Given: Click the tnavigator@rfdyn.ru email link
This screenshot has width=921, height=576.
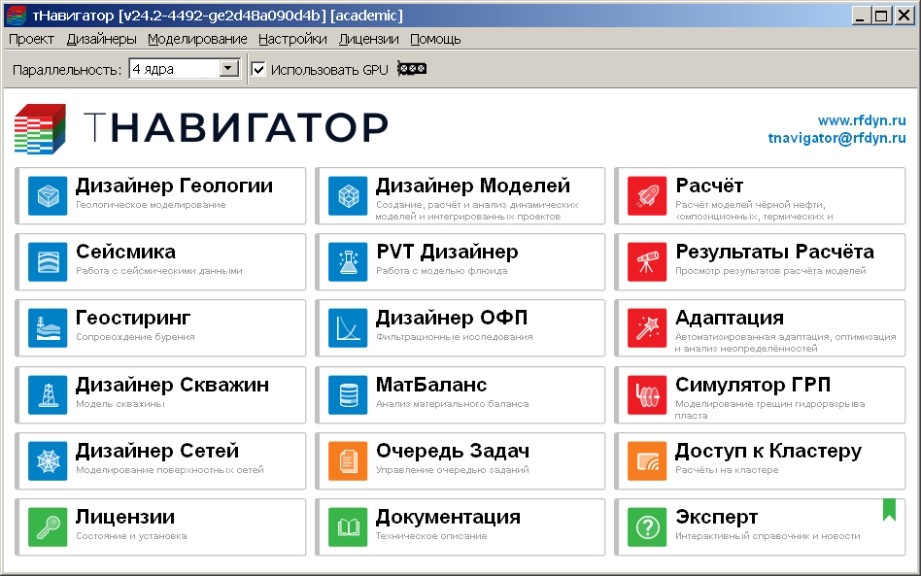Looking at the screenshot, I should click(x=836, y=139).
